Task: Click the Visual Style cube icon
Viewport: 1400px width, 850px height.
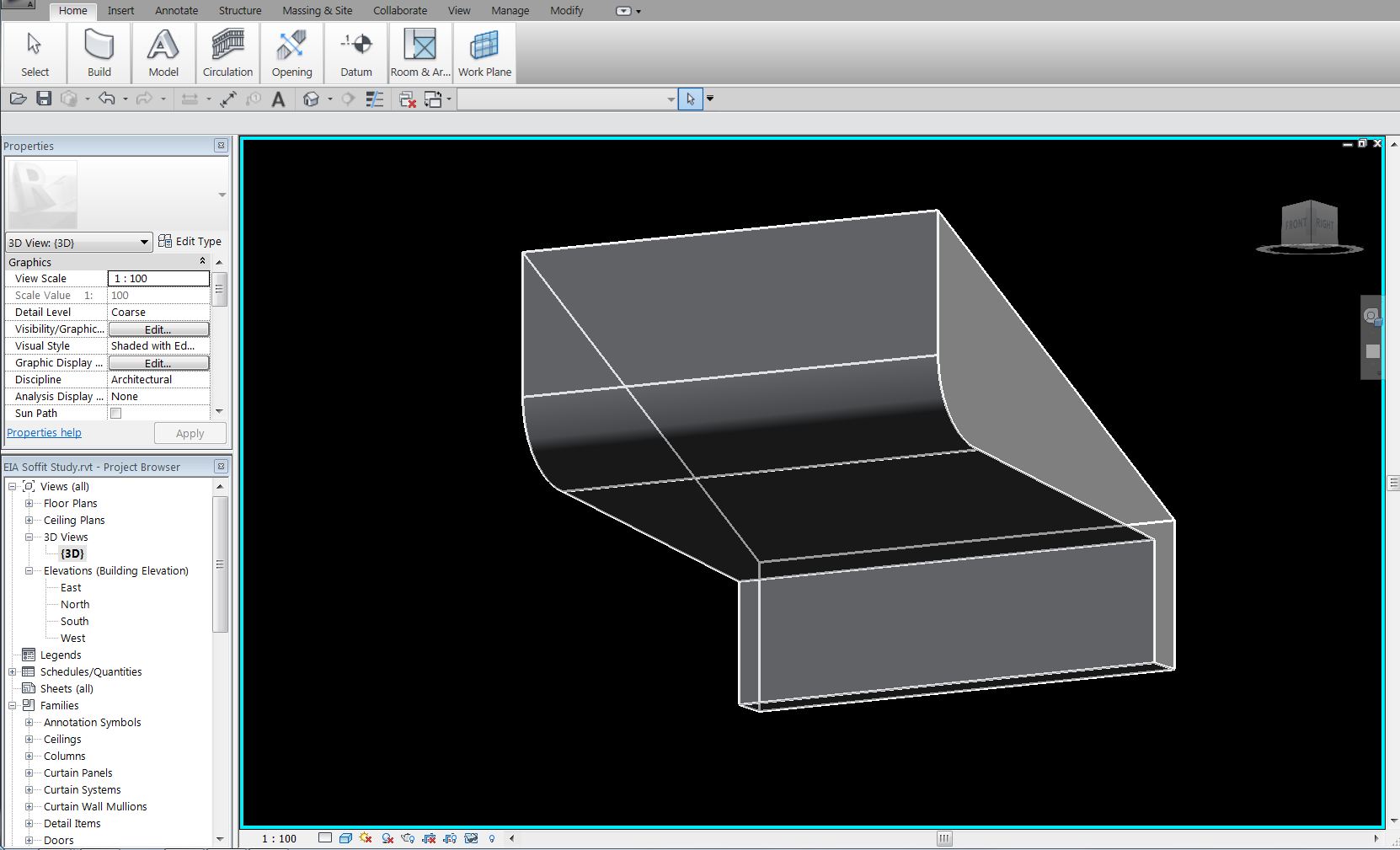Action: pos(345,838)
